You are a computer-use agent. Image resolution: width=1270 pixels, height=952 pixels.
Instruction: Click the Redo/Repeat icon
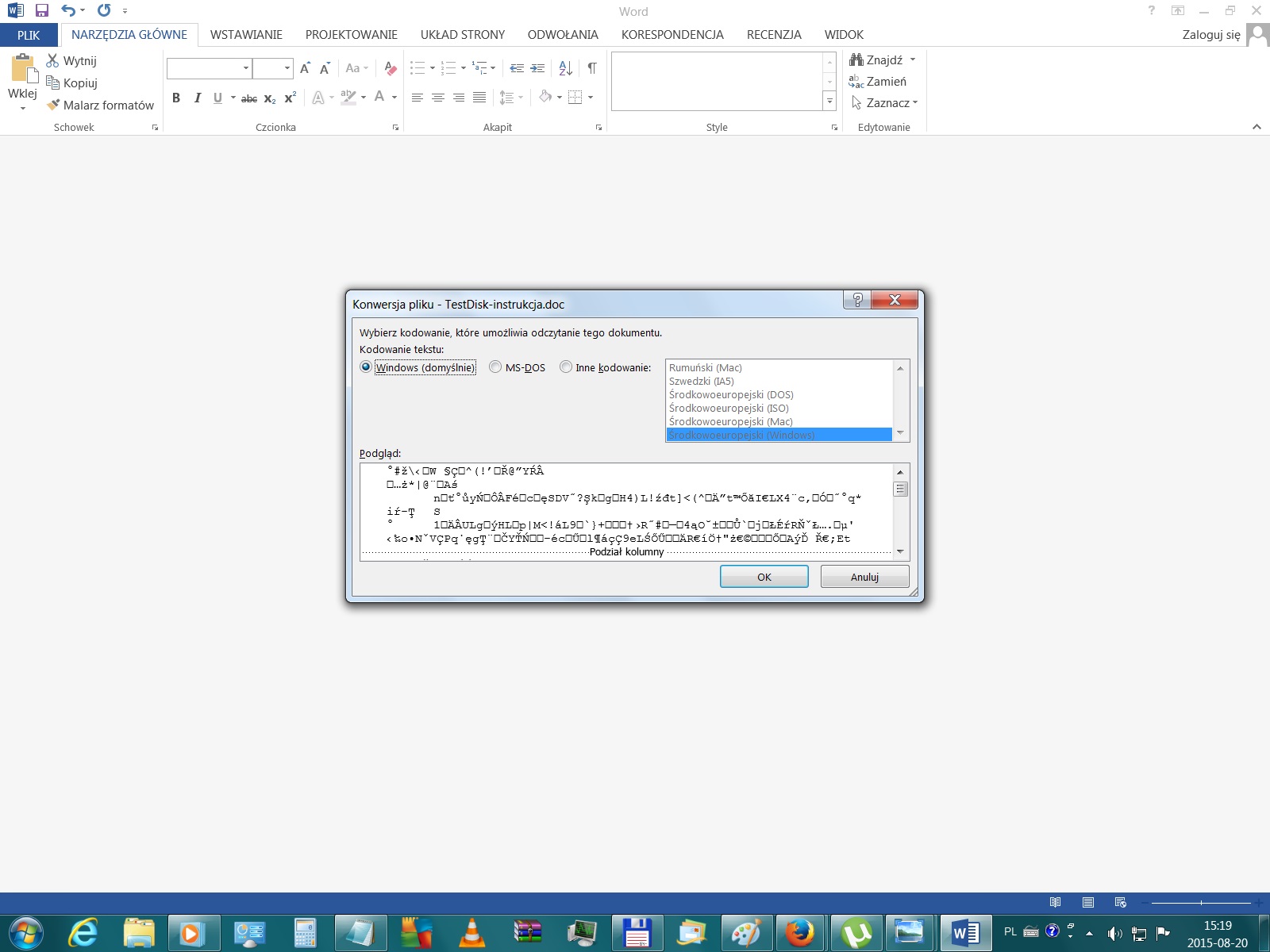(x=104, y=10)
